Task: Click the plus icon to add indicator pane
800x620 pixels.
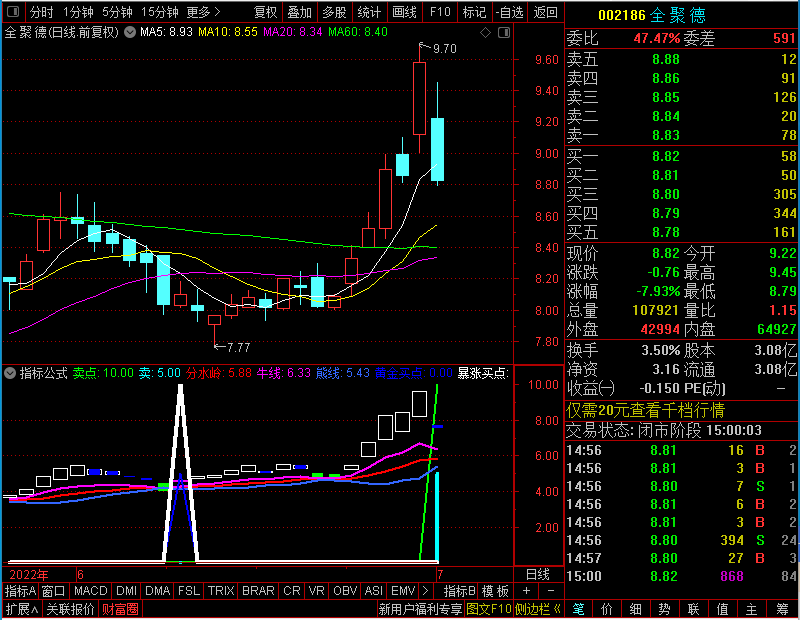Action: 526,591
